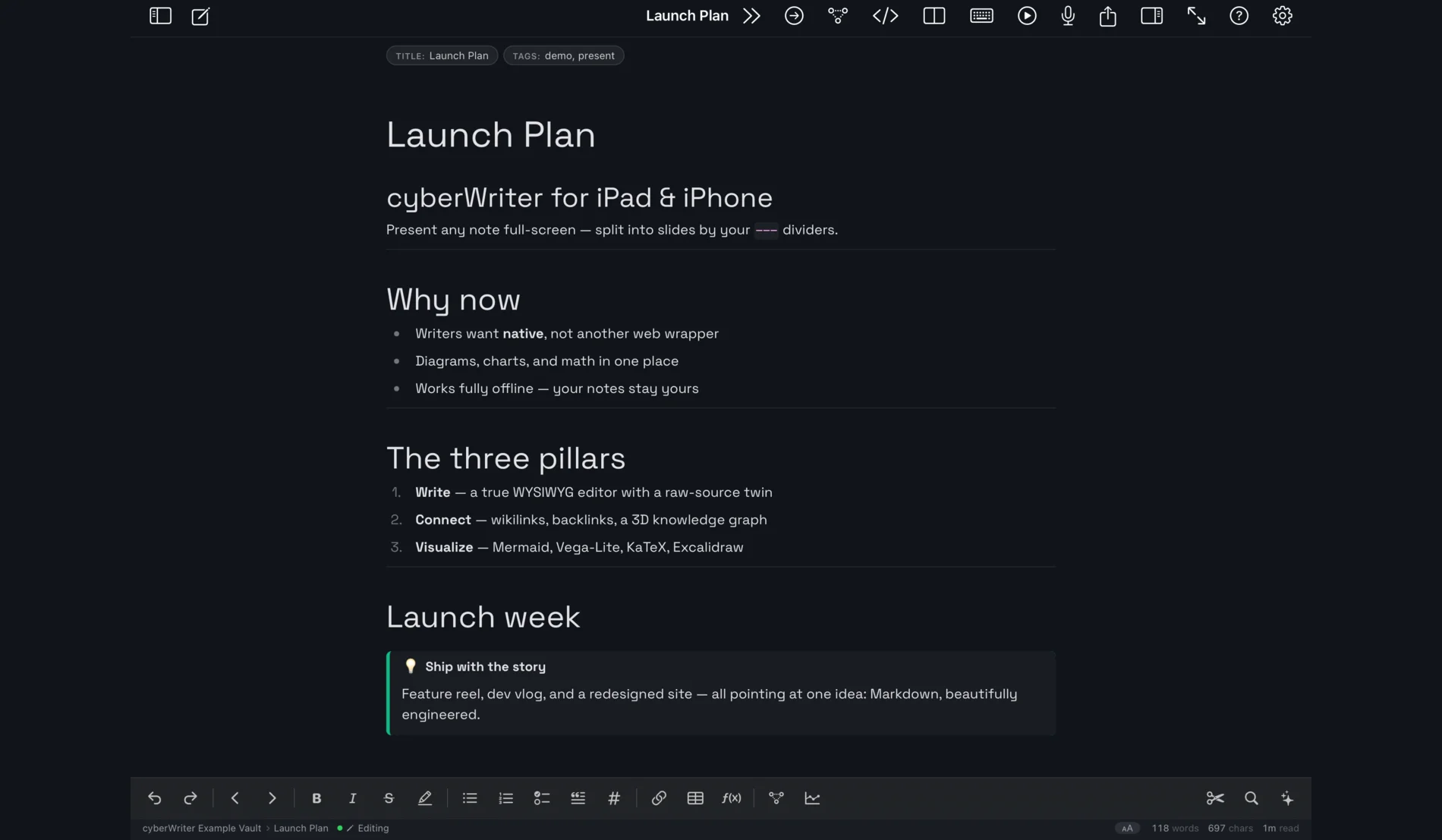Insert a numbered list
The width and height of the screenshot is (1442, 840).
505,798
